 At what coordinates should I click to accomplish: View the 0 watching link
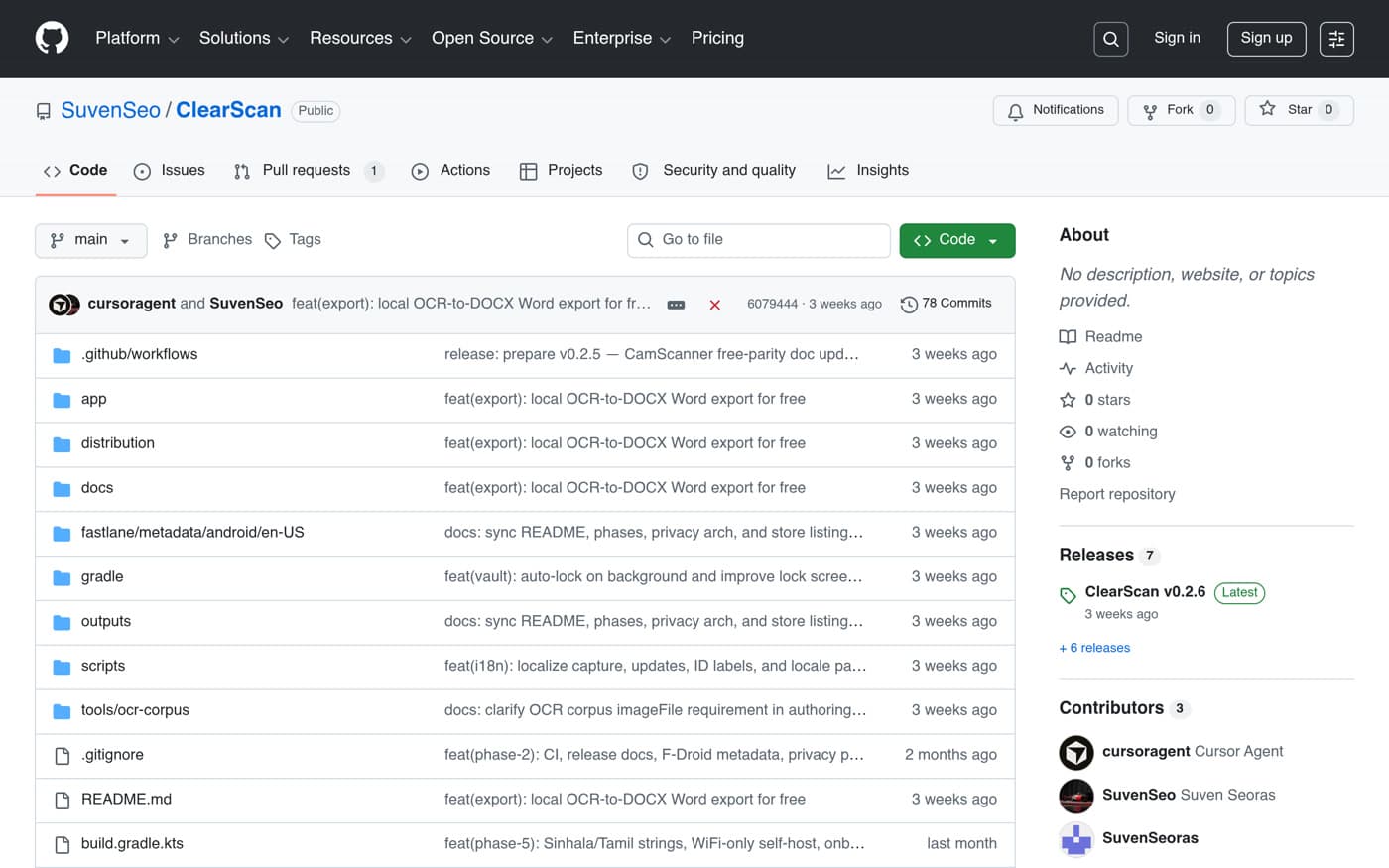(x=1108, y=433)
